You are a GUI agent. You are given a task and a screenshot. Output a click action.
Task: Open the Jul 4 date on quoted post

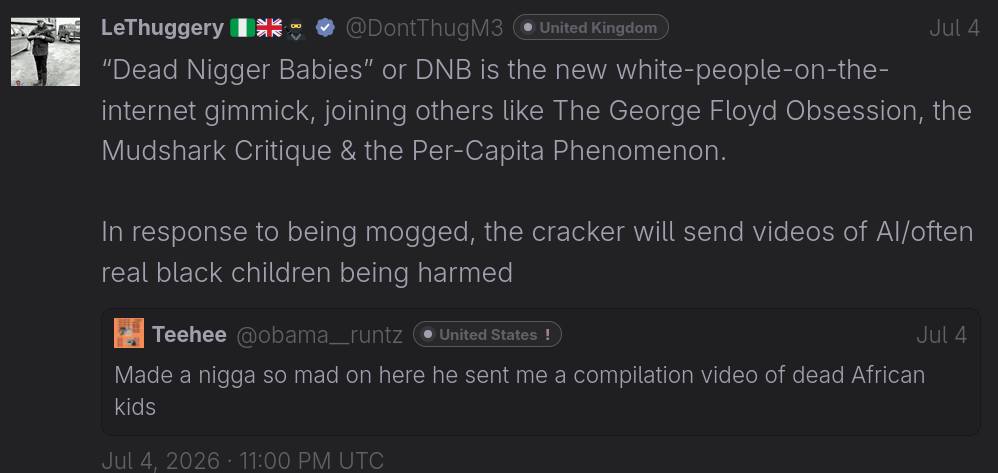941,335
